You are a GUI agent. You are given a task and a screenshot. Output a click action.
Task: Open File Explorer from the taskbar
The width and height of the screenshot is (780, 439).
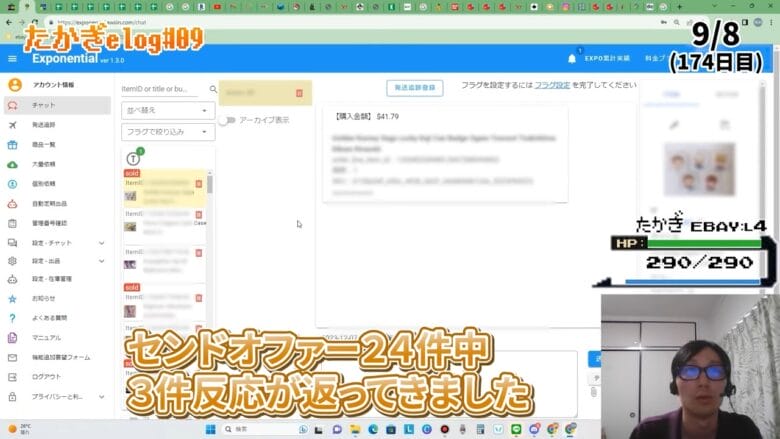tap(355, 429)
